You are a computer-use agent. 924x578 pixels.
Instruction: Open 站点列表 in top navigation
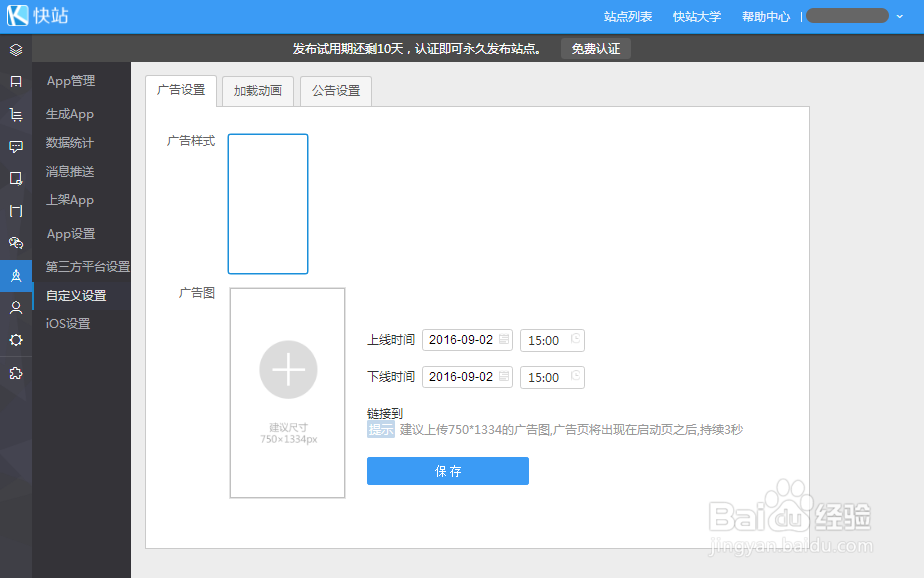point(628,16)
